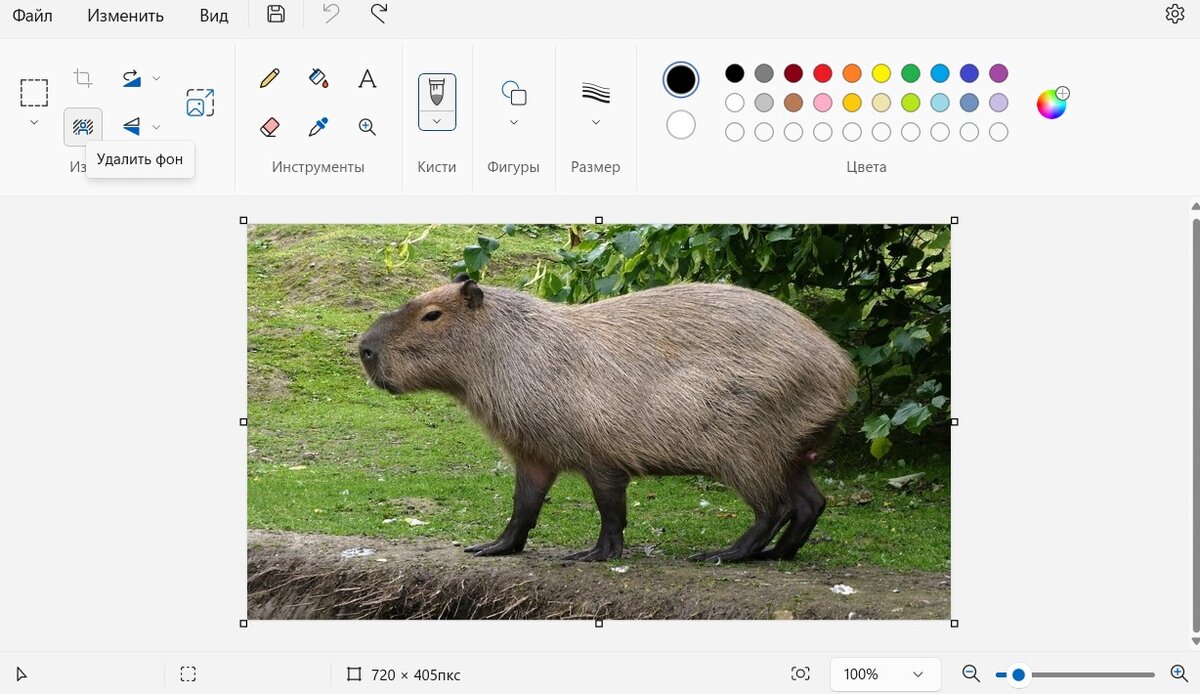The height and width of the screenshot is (694, 1200).
Task: Click the line Size (Размер) icon
Action: pos(596,93)
